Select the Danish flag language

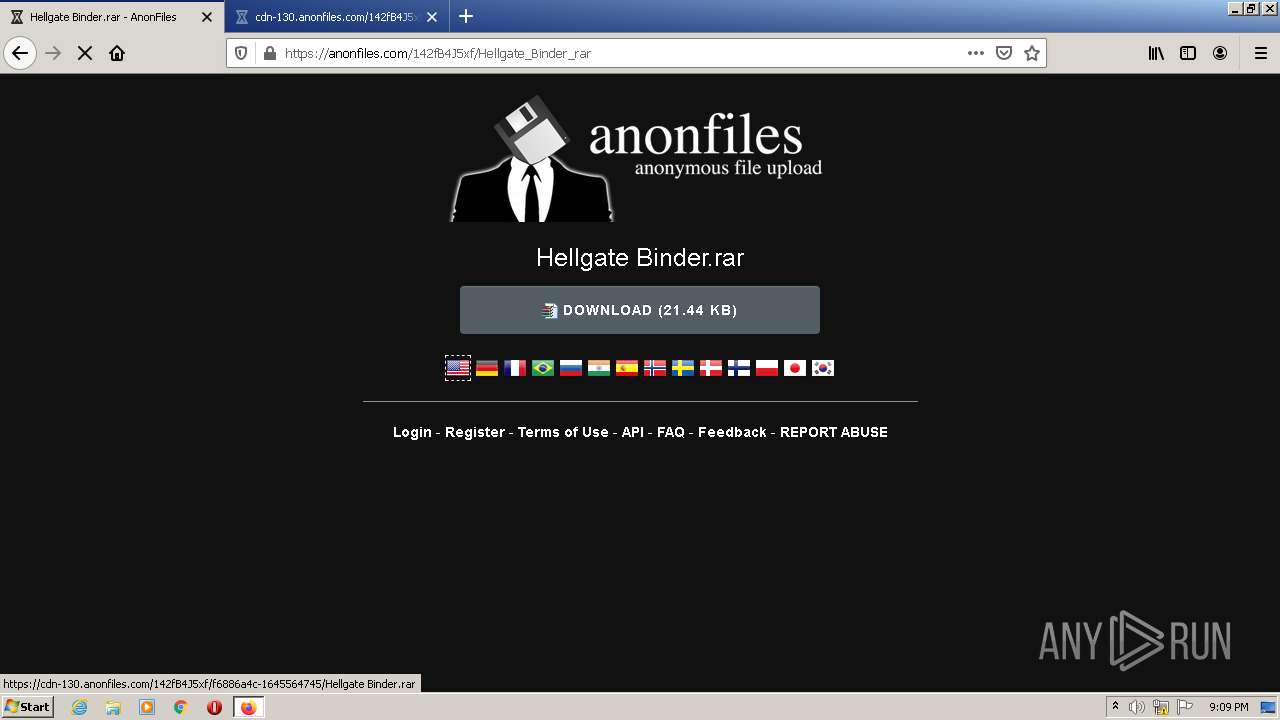click(x=711, y=368)
